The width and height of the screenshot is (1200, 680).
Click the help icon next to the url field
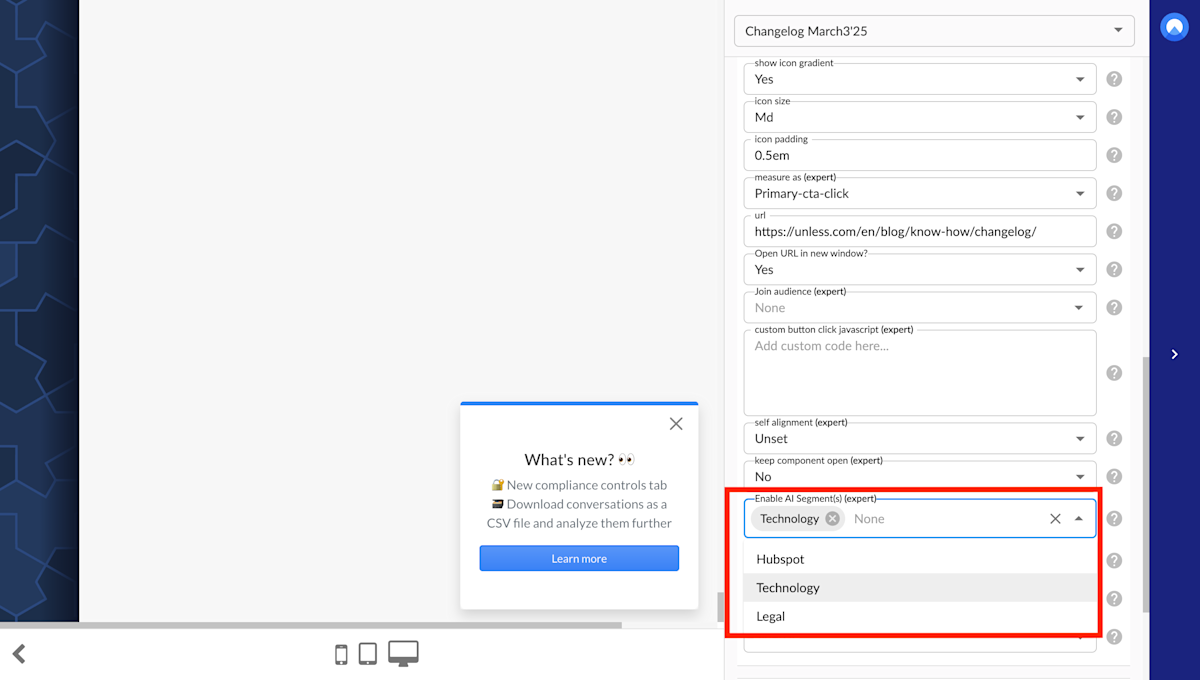coord(1114,231)
